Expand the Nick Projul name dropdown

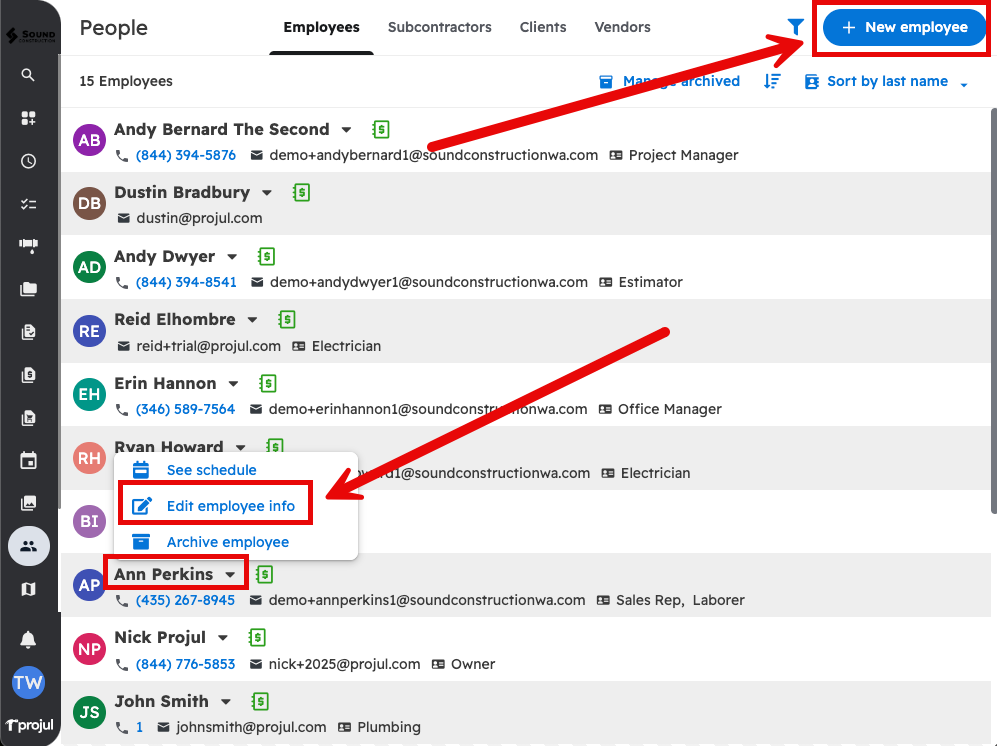(223, 638)
